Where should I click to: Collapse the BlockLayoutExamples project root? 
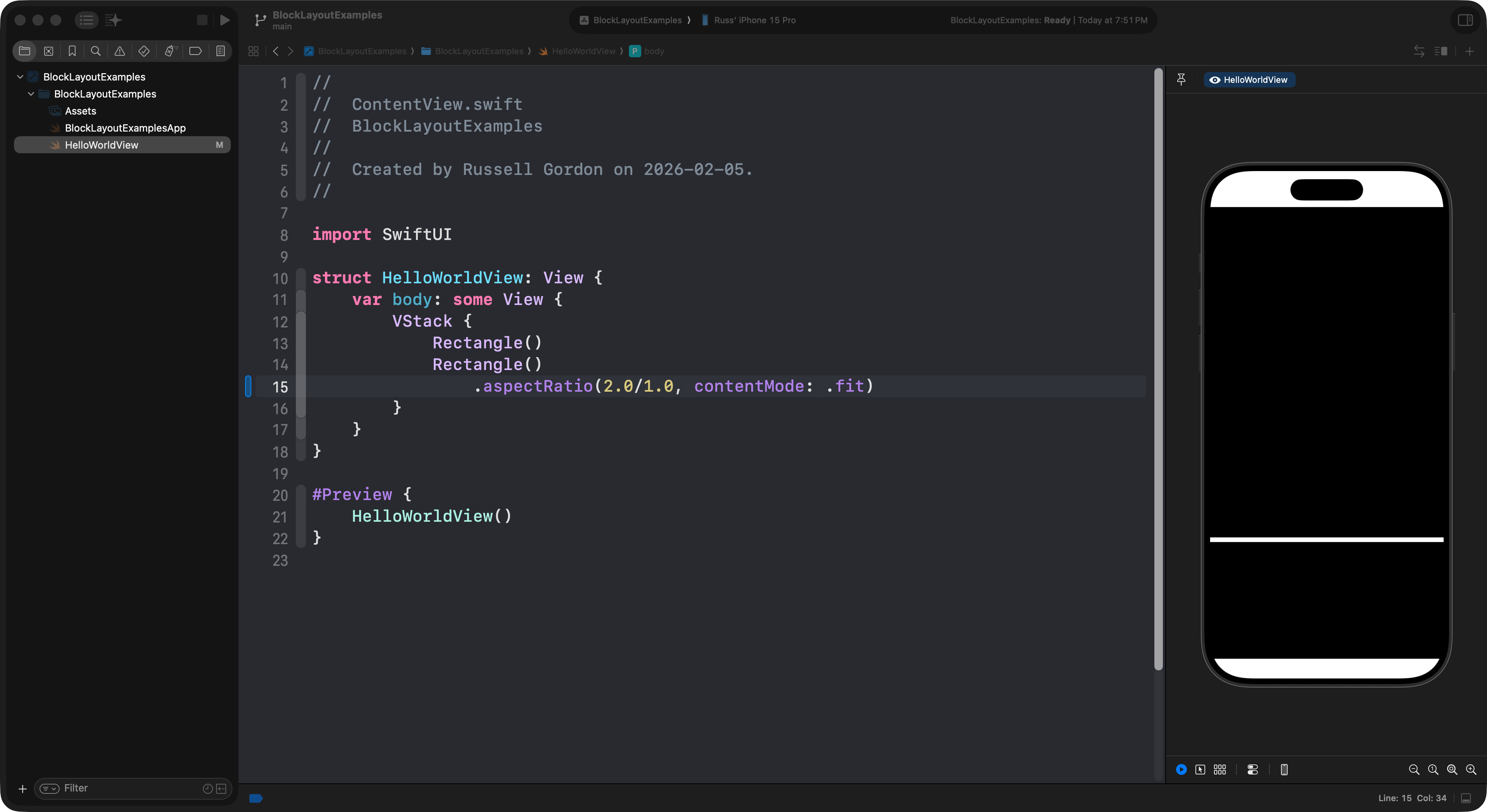click(20, 77)
